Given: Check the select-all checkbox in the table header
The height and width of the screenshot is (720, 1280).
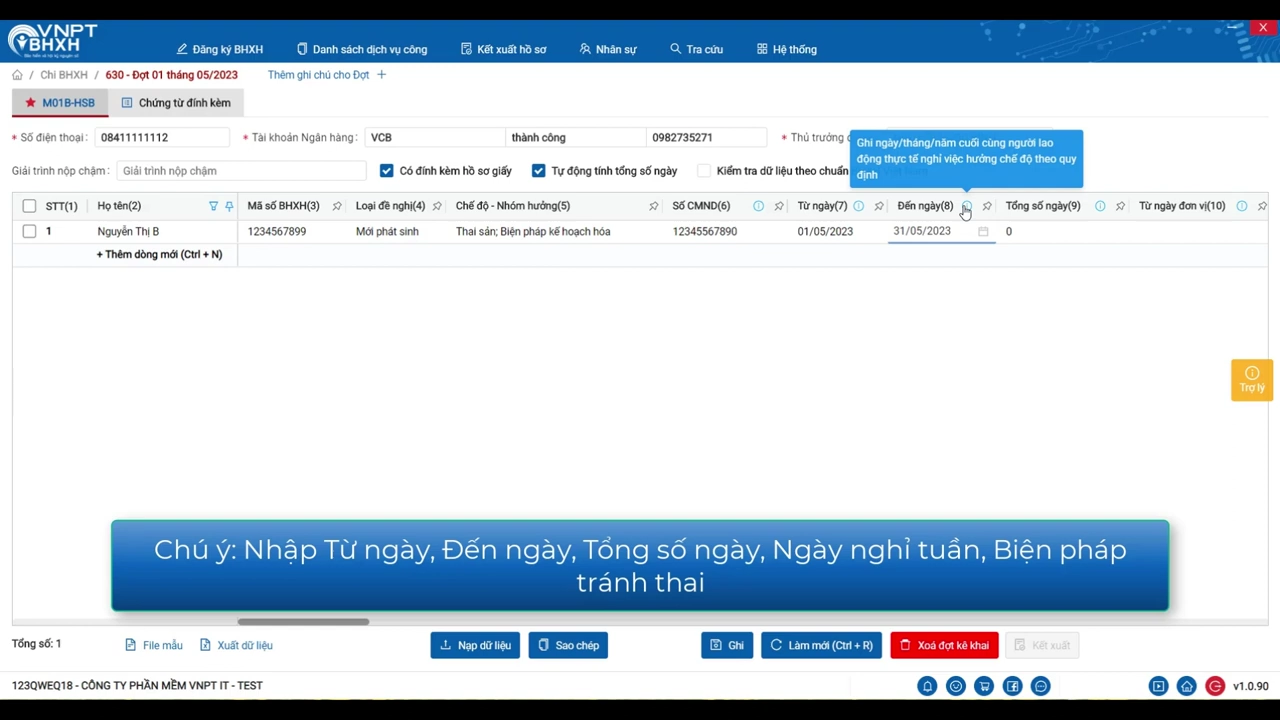Looking at the screenshot, I should pyautogui.click(x=29, y=206).
